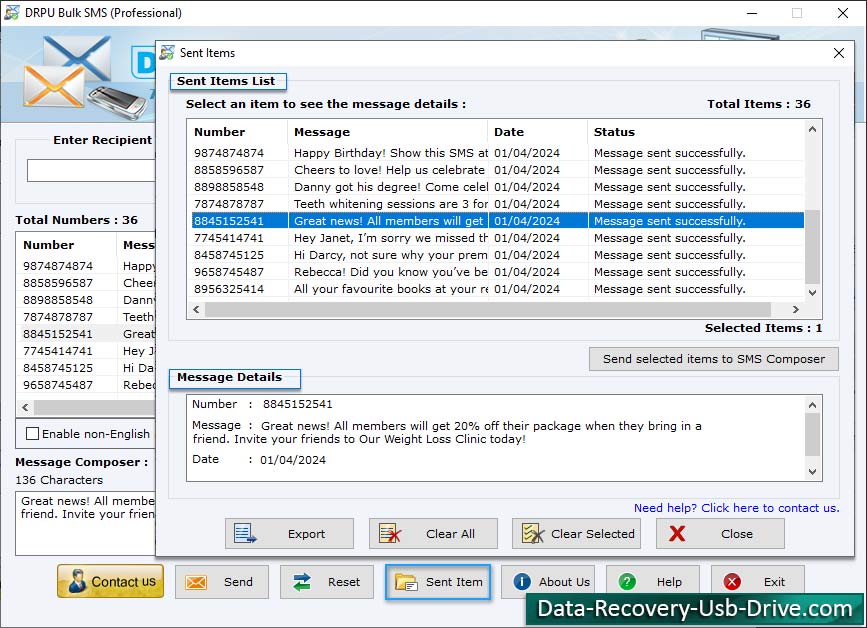
Task: Click the Export list icon
Action: [x=245, y=533]
